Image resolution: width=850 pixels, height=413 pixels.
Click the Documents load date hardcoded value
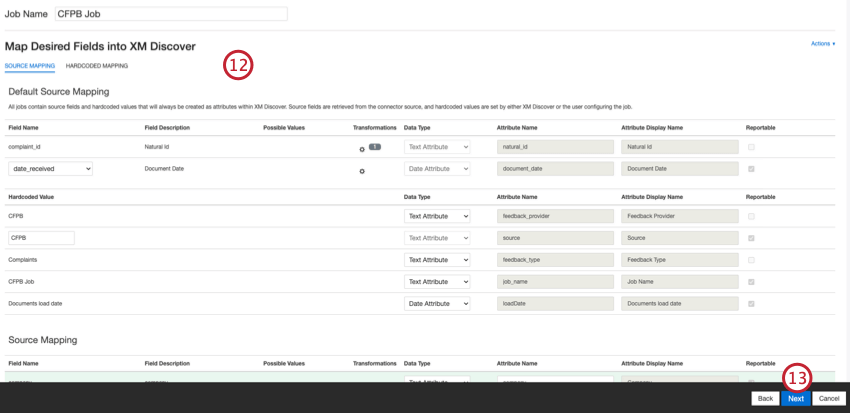35,304
